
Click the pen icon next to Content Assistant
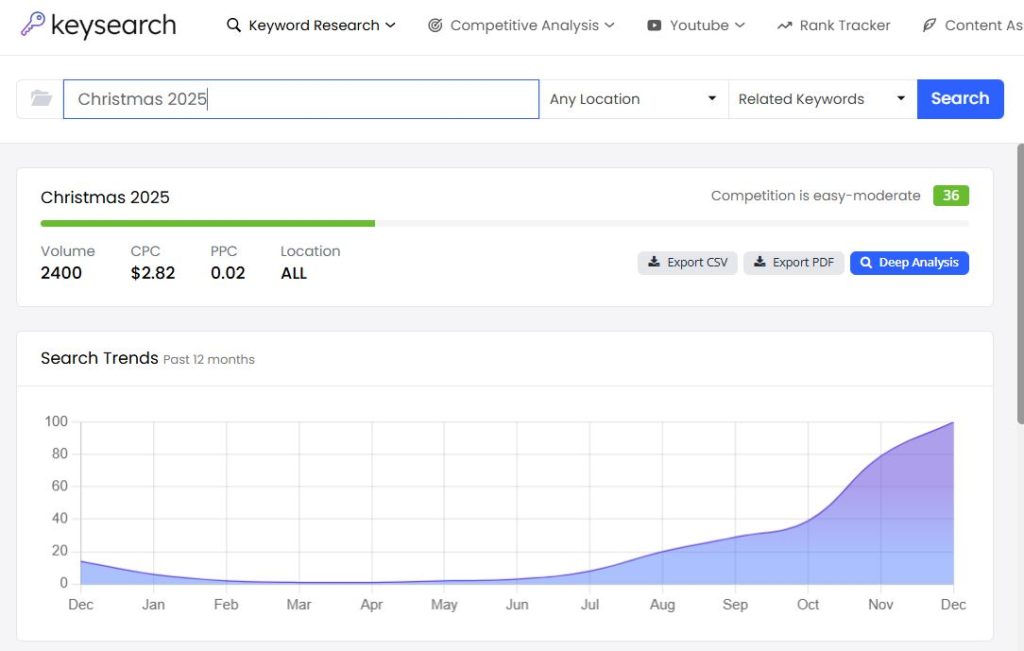pyautogui.click(x=929, y=25)
